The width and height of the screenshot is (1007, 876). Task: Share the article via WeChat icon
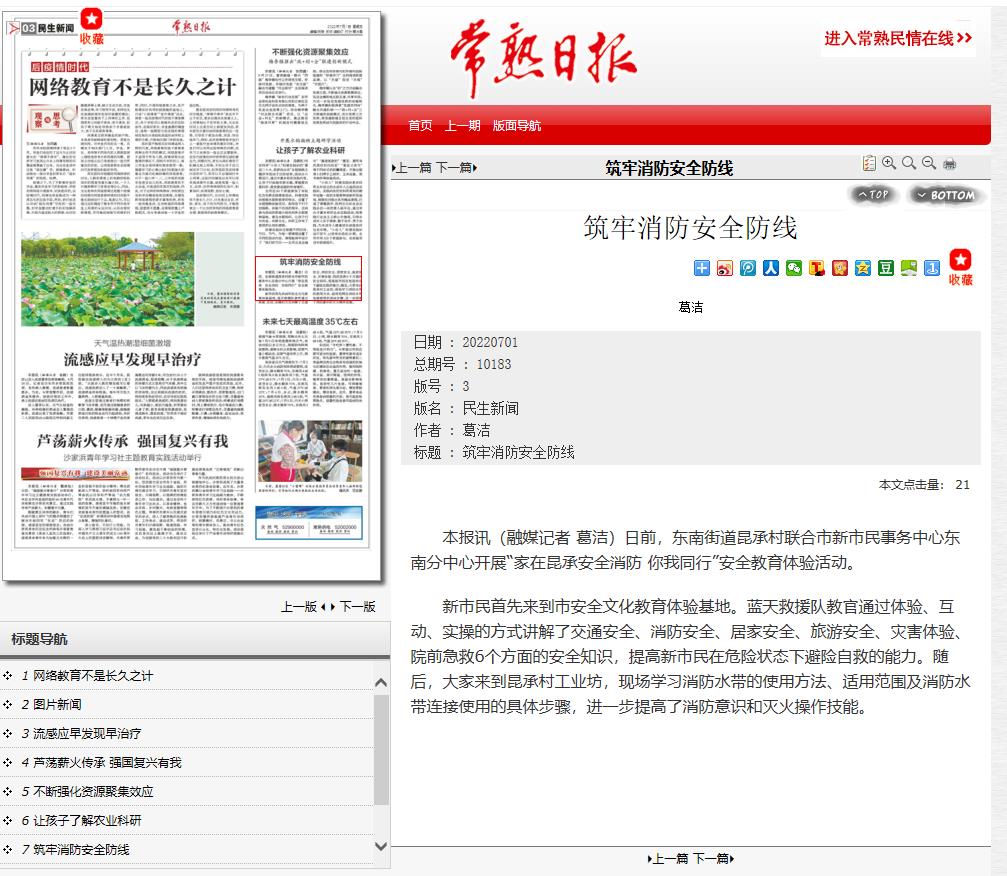tap(794, 268)
